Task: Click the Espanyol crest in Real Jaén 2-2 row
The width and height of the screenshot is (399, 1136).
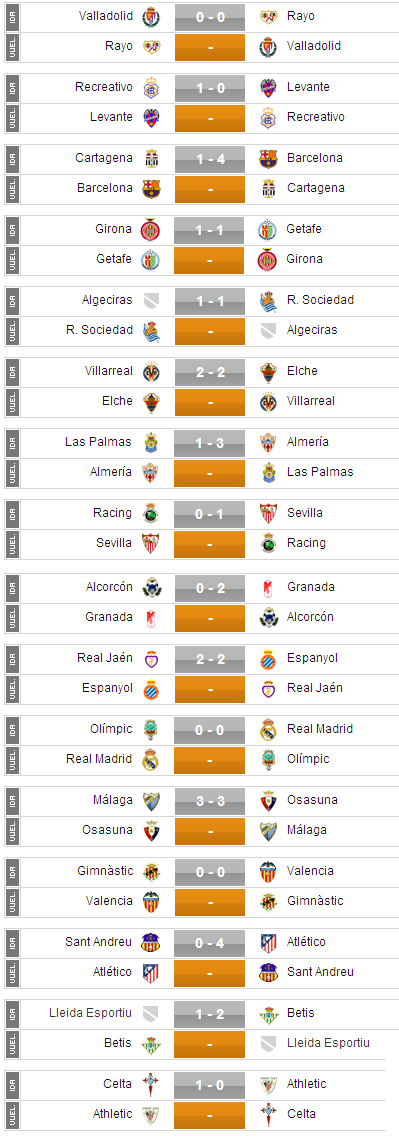Action: [x=269, y=659]
